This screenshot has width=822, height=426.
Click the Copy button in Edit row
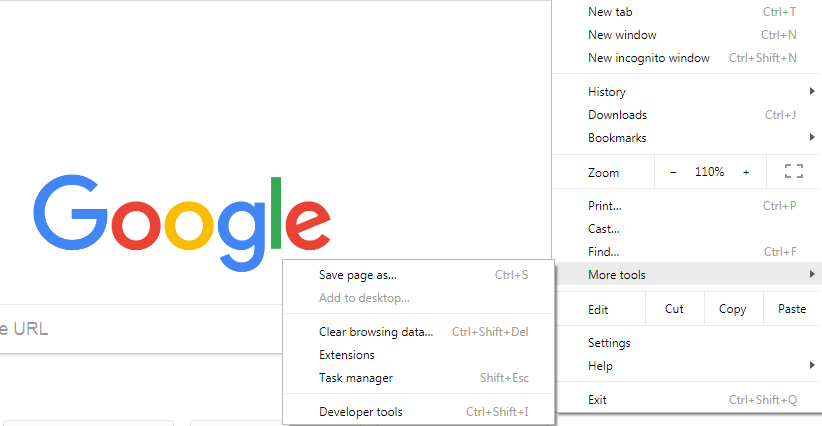[x=733, y=309]
